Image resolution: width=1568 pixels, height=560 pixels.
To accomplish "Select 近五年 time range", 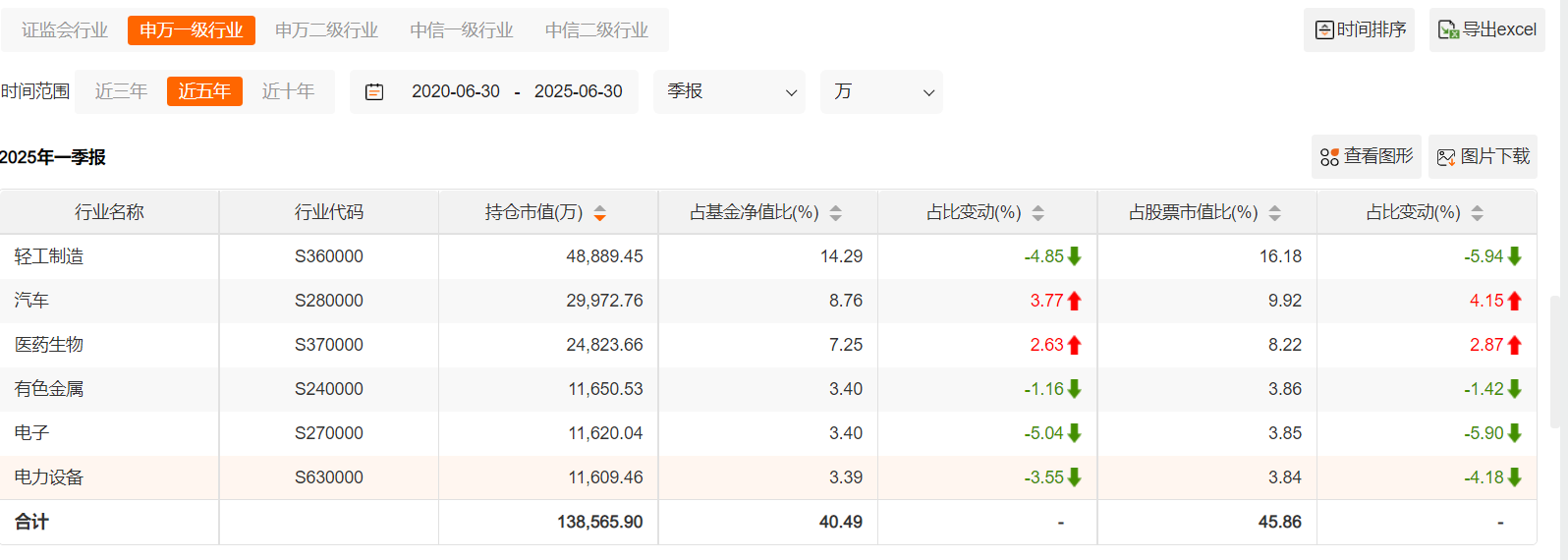I will tap(204, 91).
